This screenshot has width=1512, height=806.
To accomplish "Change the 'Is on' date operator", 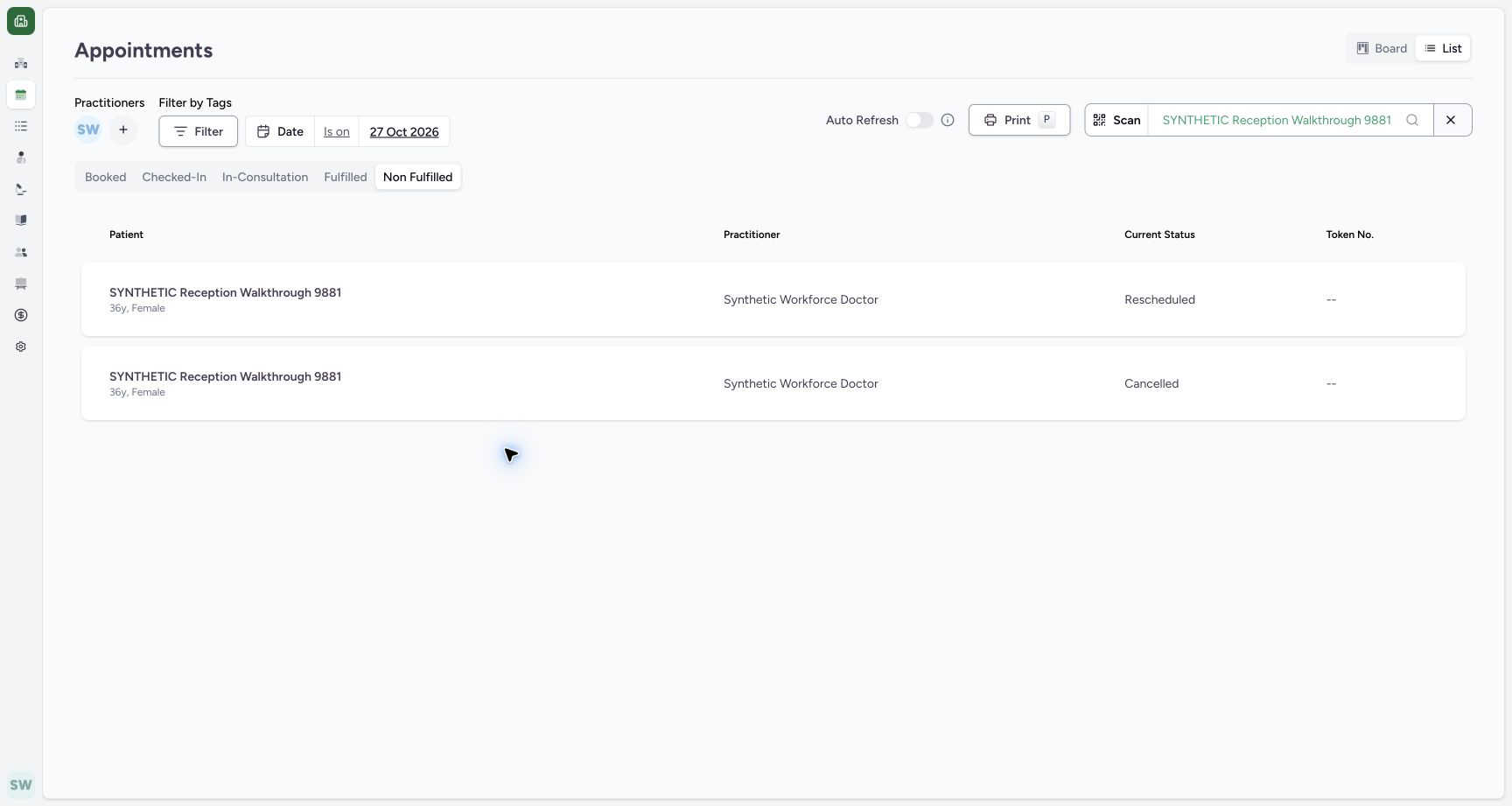I will point(337,131).
